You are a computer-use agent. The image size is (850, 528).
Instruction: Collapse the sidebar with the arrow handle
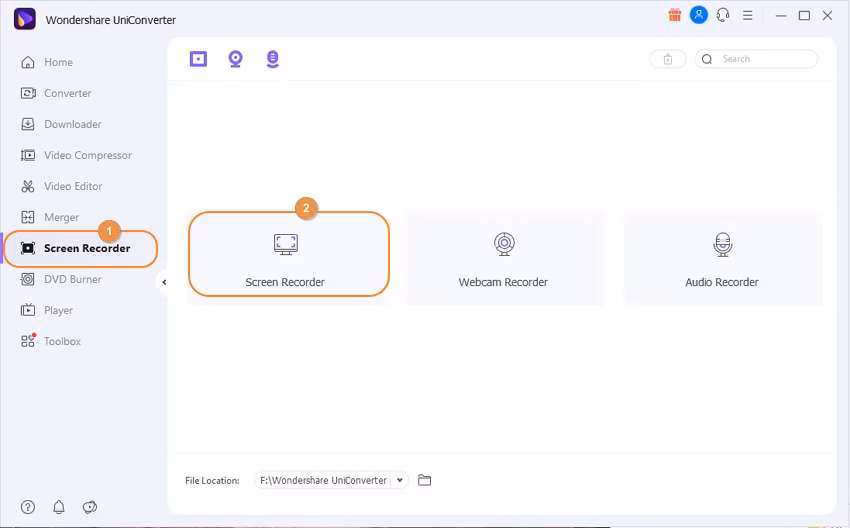(x=164, y=282)
